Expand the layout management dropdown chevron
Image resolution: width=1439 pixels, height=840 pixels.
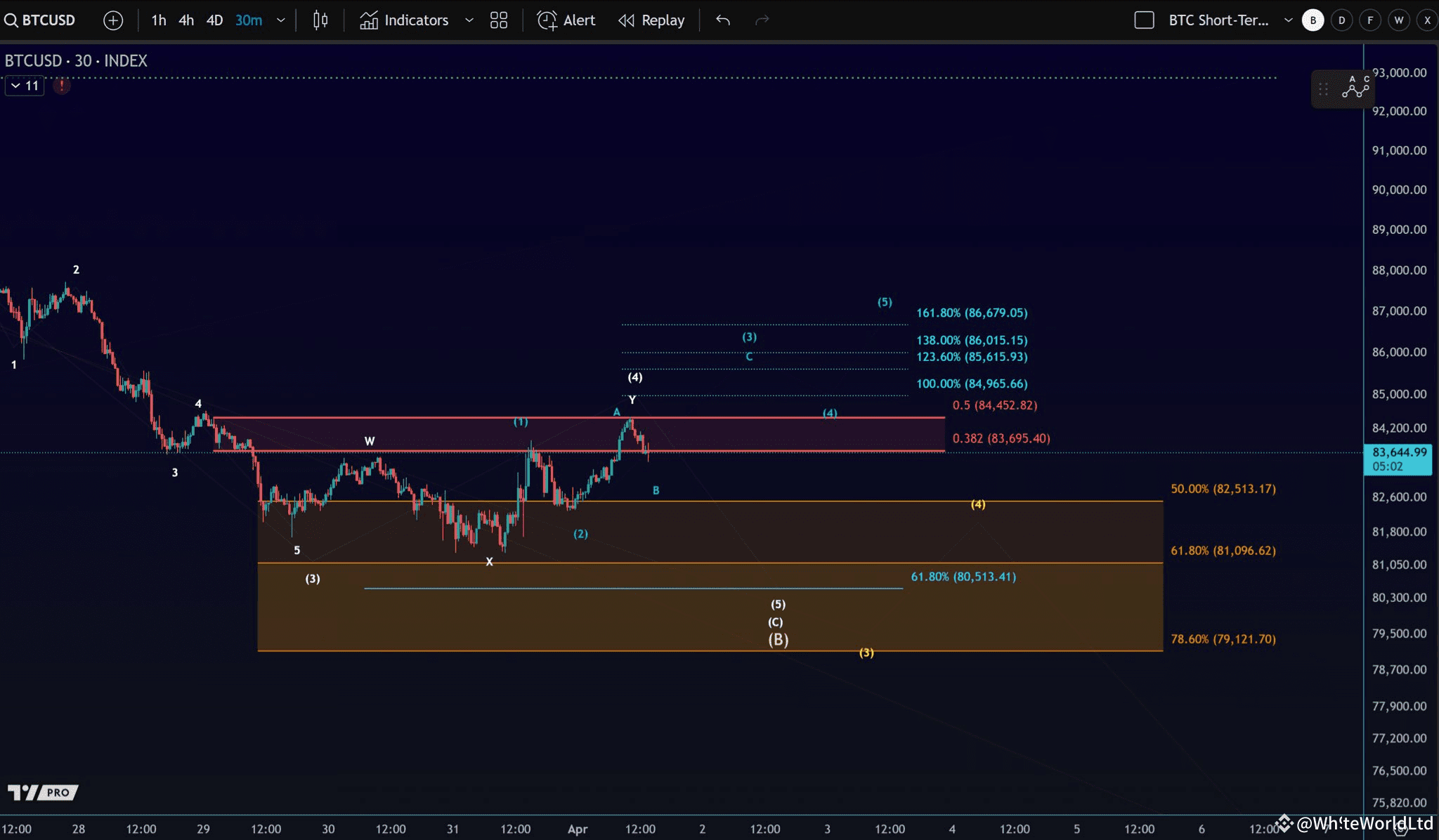(1288, 20)
